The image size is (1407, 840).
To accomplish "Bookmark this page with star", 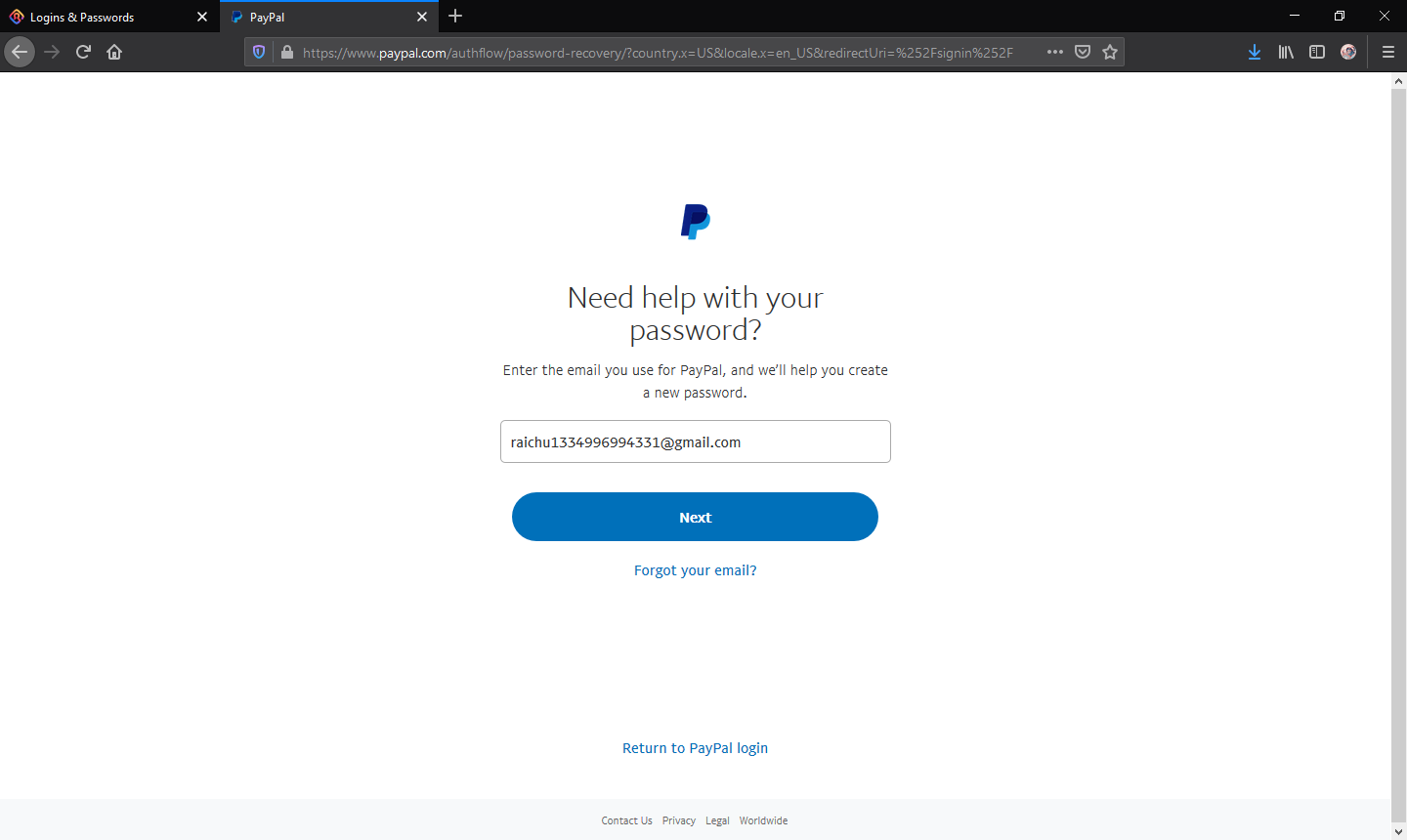I will pyautogui.click(x=1110, y=52).
